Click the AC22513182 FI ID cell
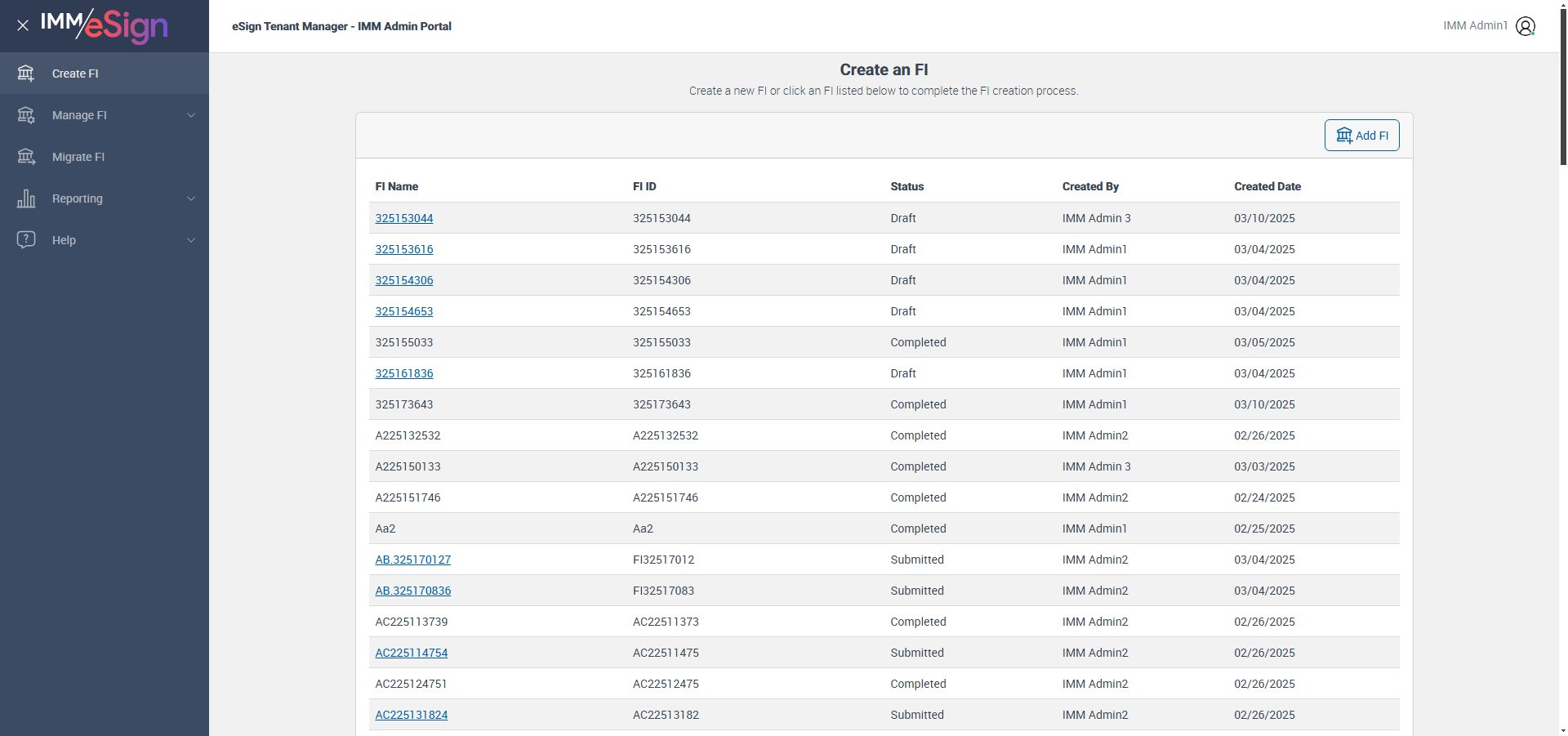 666,715
